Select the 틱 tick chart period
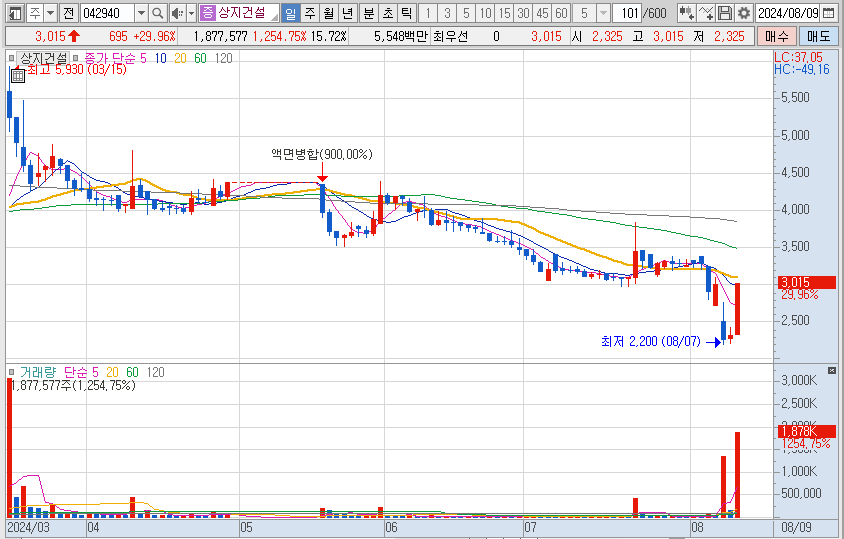The image size is (844, 539). pos(406,13)
